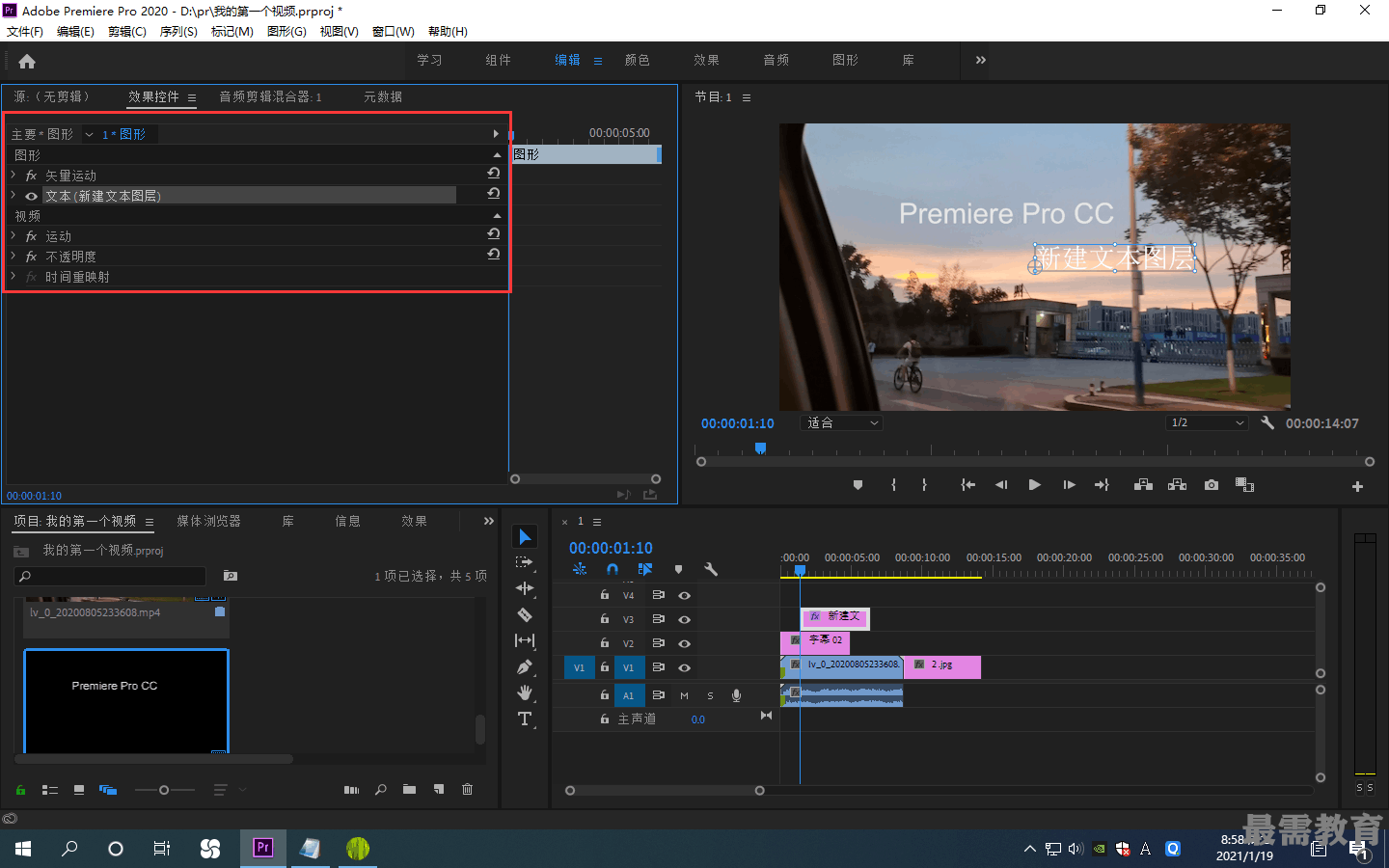1389x868 pixels.
Task: Click the Project panel search field
Action: 110,576
